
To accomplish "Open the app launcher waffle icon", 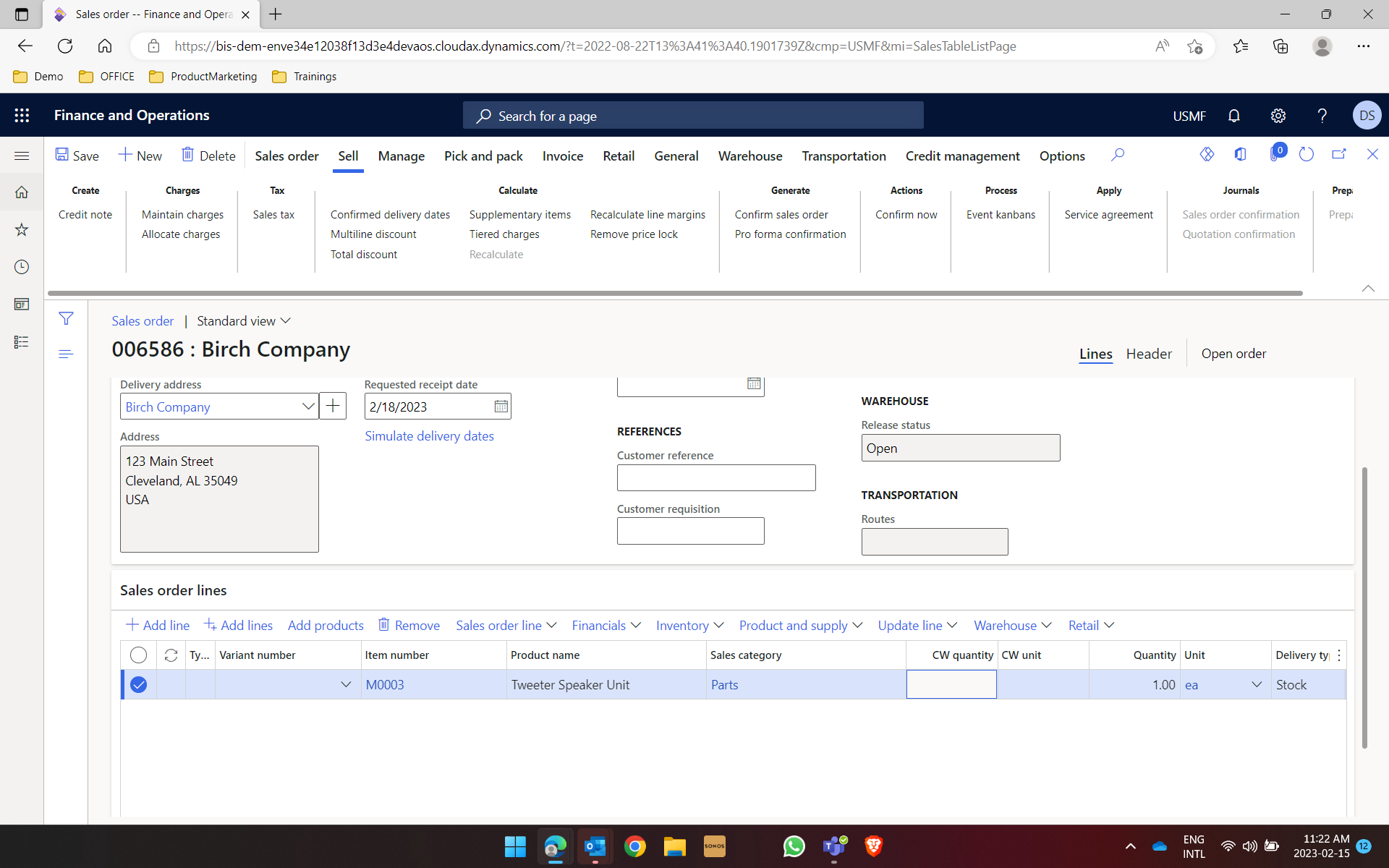I will click(x=22, y=115).
